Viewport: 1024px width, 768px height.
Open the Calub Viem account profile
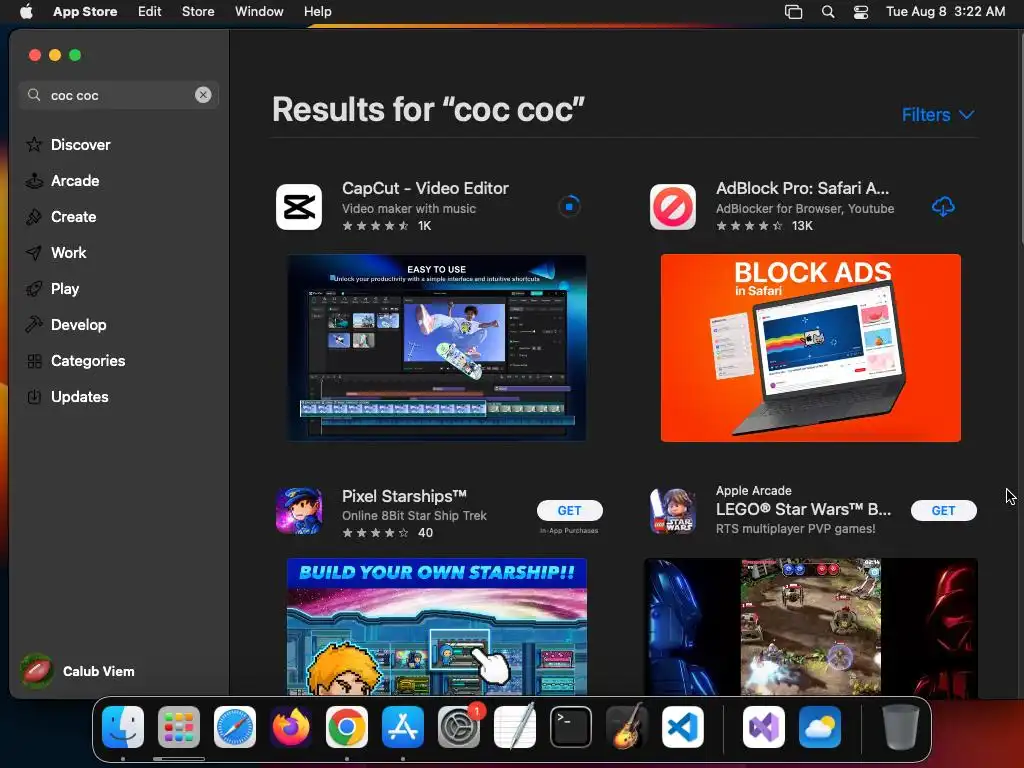coord(77,671)
